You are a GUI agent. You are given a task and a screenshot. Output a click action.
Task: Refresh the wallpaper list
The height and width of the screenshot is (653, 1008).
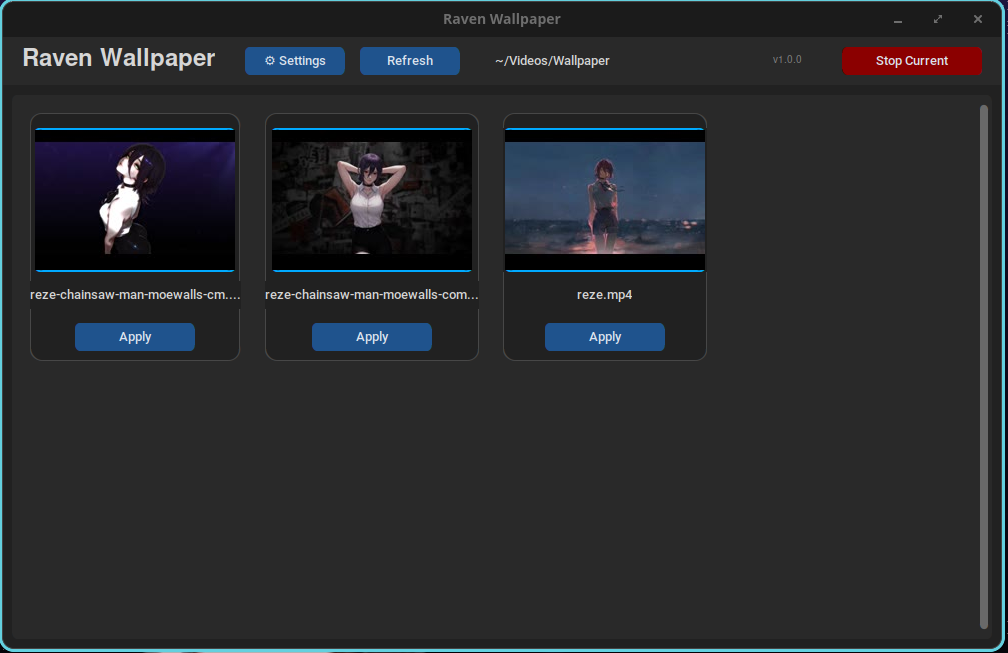pyautogui.click(x=409, y=61)
